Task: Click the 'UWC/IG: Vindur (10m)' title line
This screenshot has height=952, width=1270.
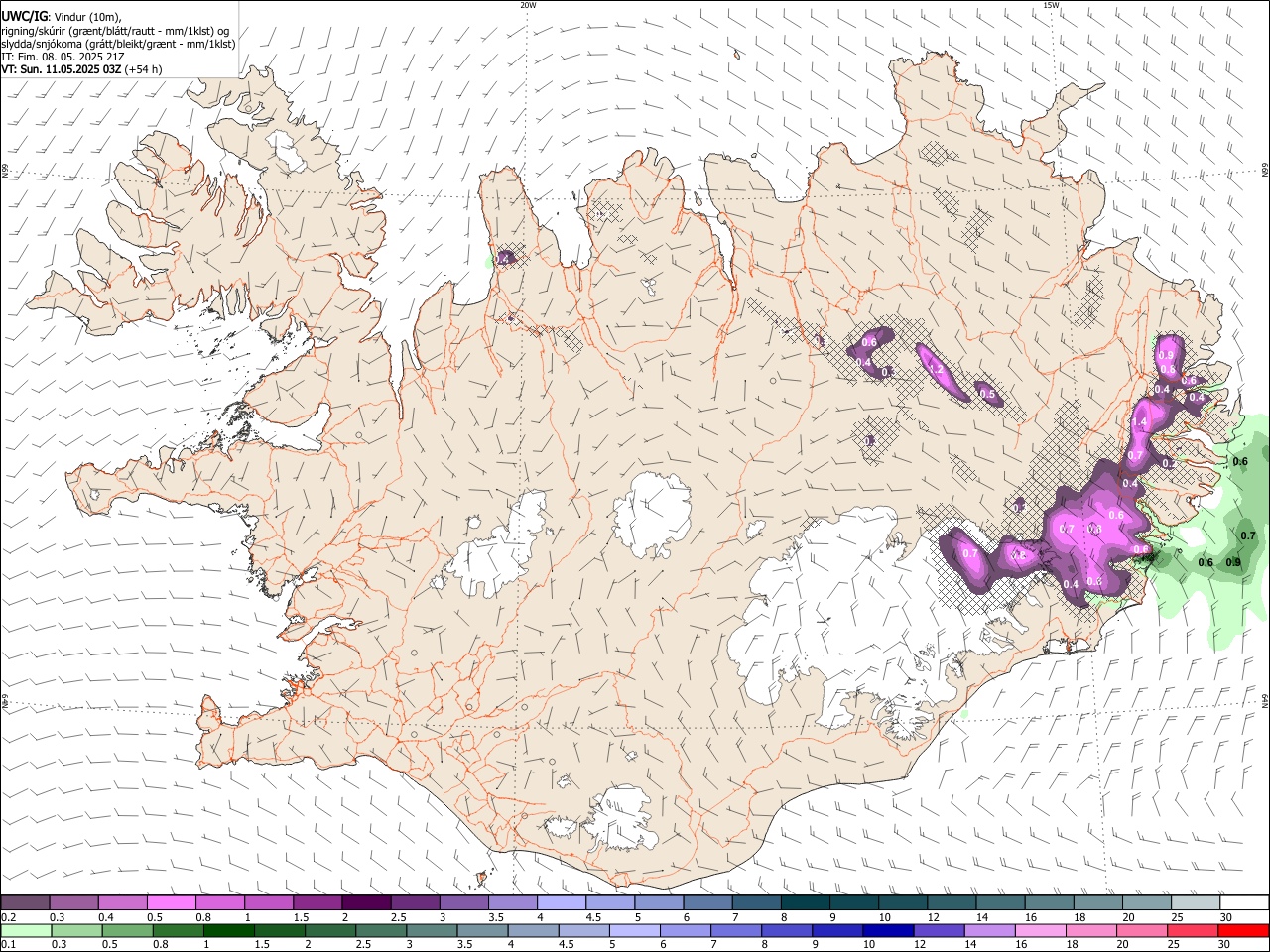Action: [x=62, y=16]
